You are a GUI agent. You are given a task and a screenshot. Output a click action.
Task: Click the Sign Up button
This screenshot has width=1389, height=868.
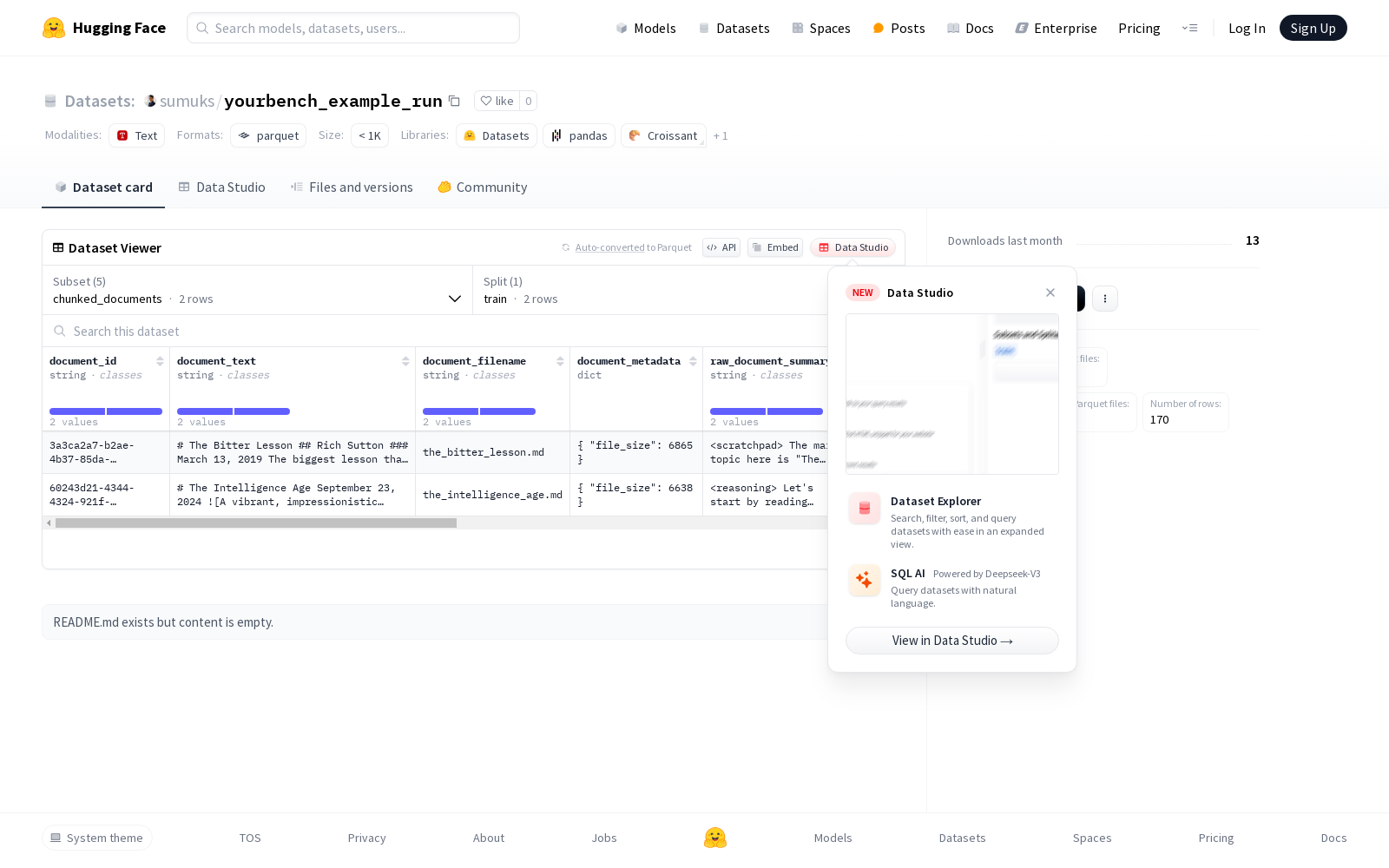[x=1313, y=28]
